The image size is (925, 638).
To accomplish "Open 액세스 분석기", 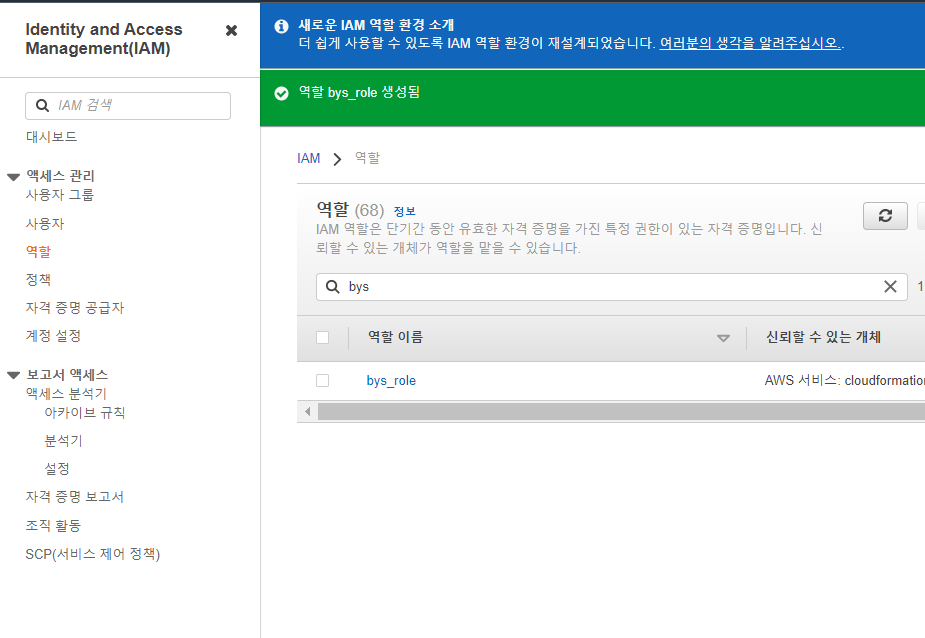I will point(66,394).
